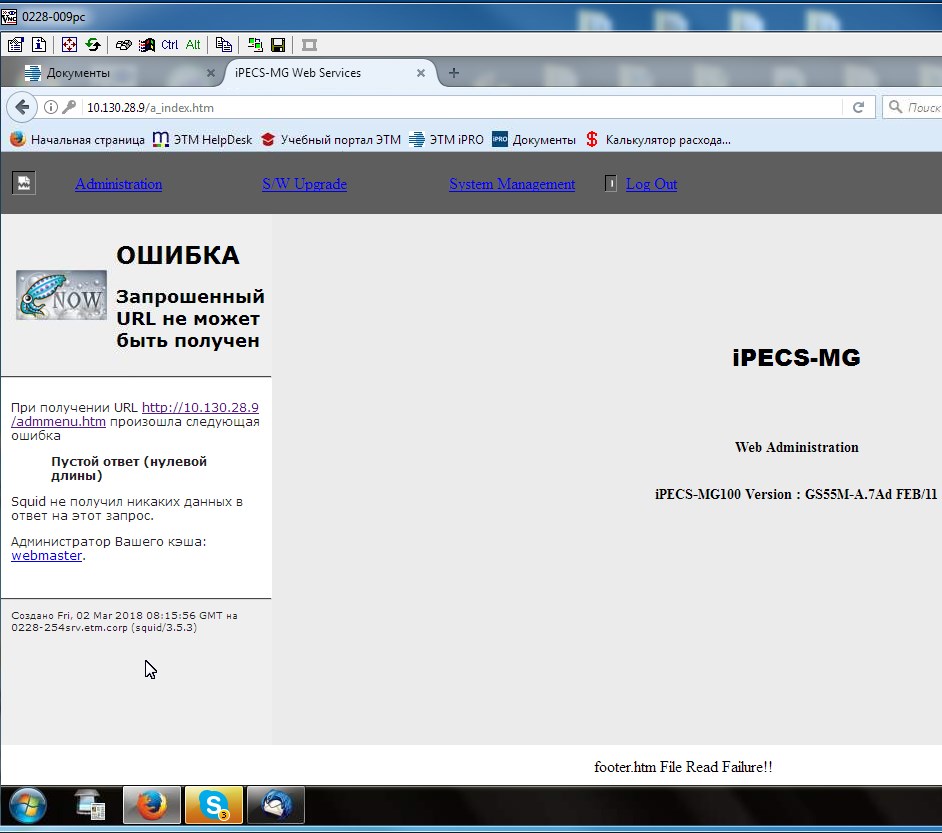Open VNC connection options icon
This screenshot has width=942, height=833.
point(16,45)
